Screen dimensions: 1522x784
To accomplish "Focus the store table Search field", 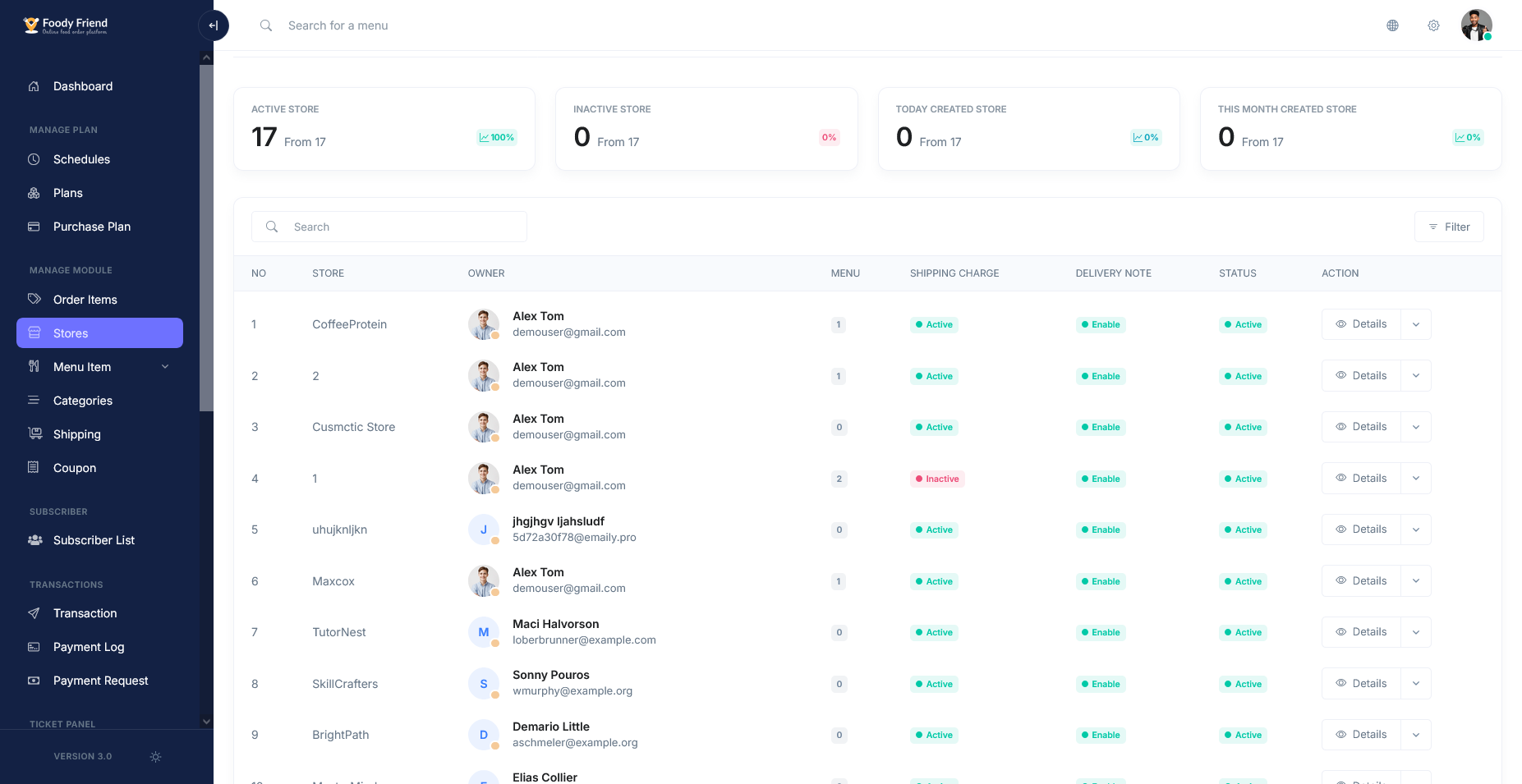I will (x=389, y=227).
